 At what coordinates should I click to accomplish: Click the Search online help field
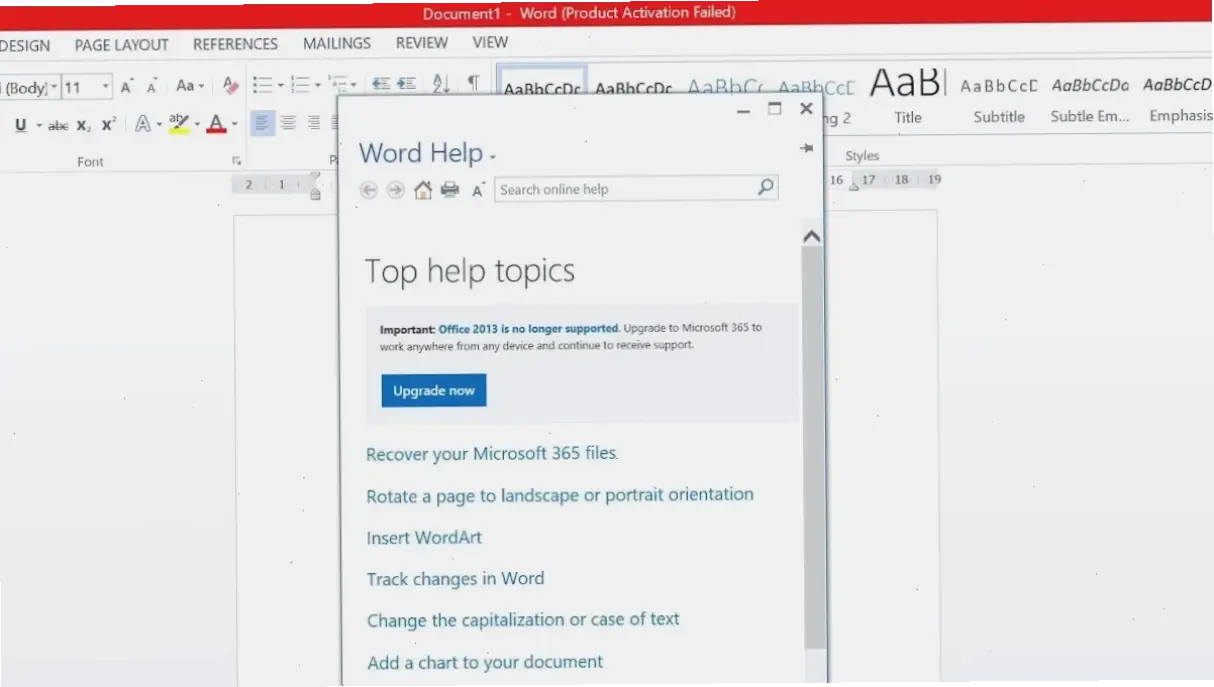[x=624, y=189]
